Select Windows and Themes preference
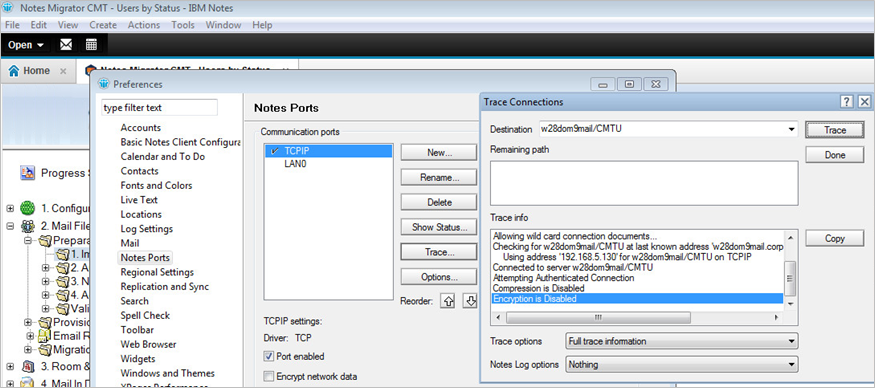 click(167, 373)
